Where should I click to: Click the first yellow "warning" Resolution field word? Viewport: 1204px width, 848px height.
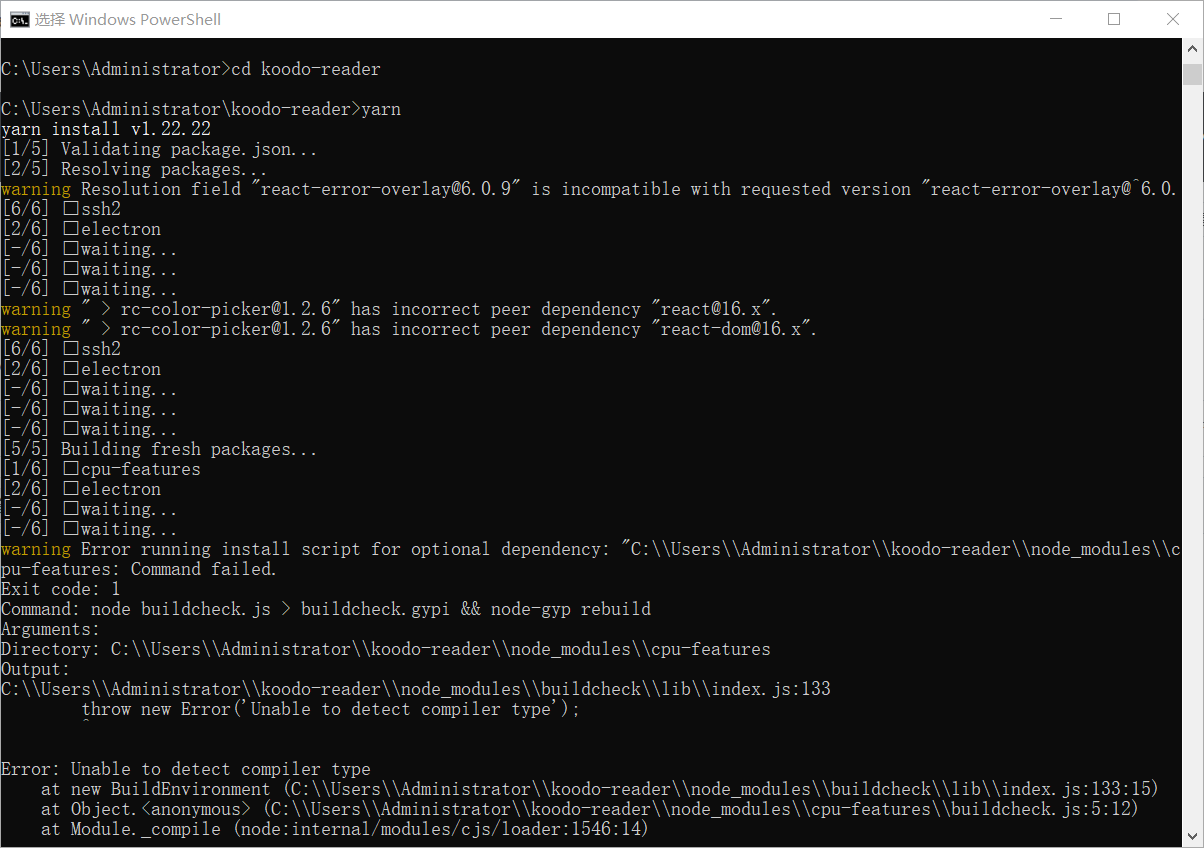(36, 189)
